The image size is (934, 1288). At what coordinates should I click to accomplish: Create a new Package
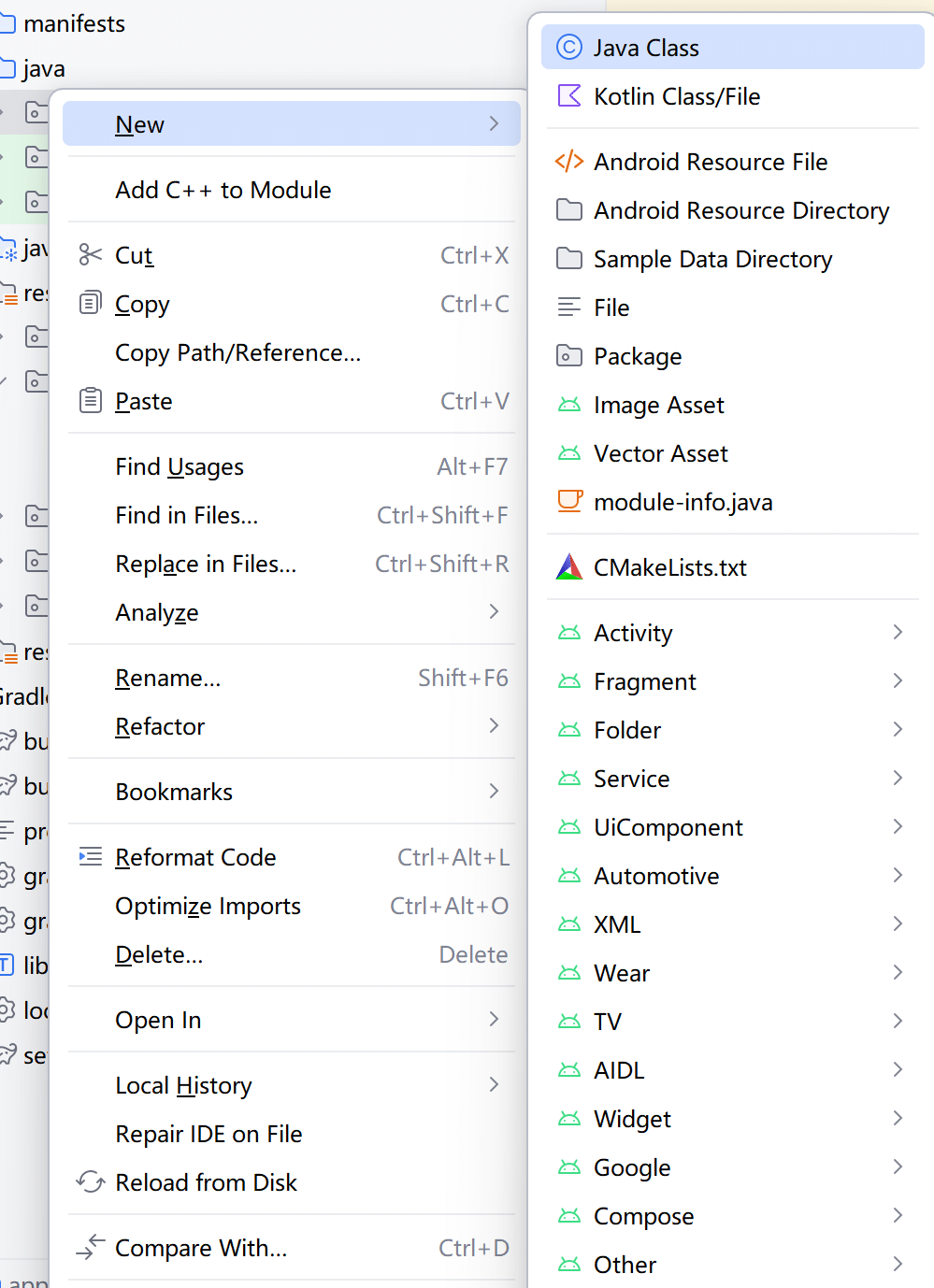pos(637,356)
